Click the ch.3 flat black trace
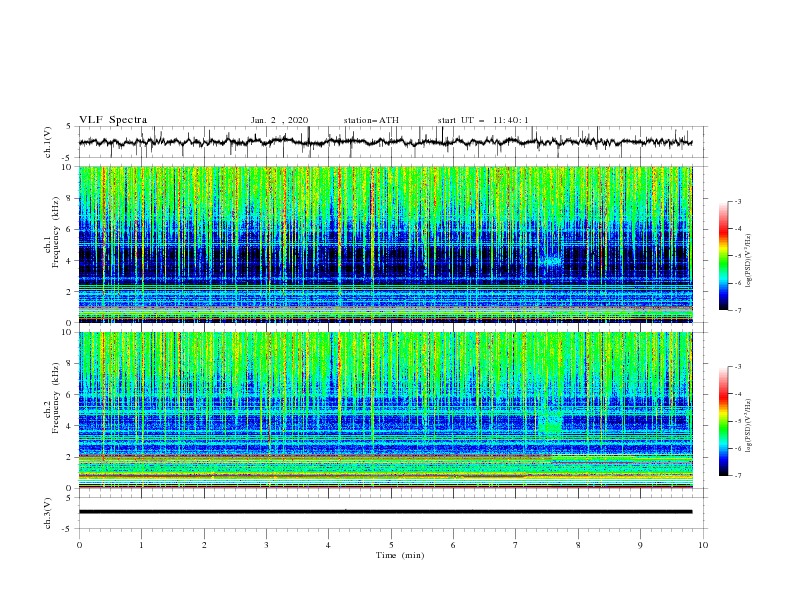 [x=385, y=512]
